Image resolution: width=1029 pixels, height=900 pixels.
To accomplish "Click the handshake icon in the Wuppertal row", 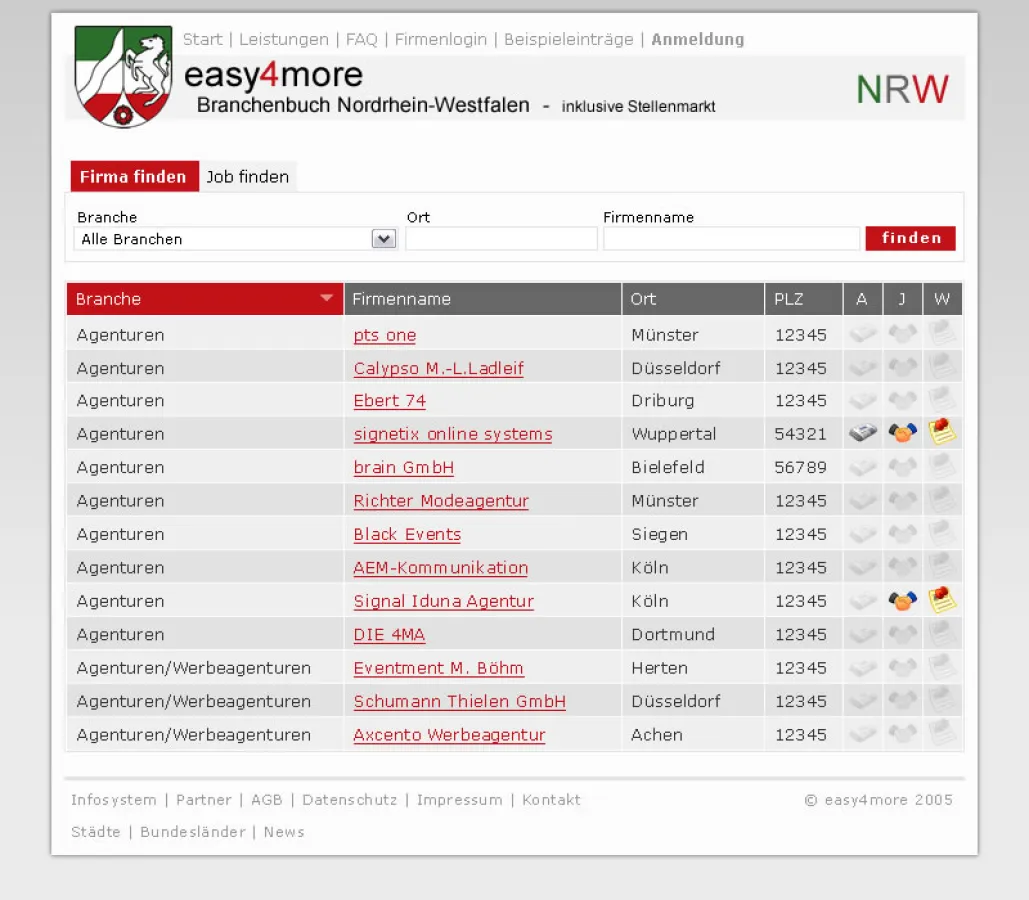I will [903, 434].
